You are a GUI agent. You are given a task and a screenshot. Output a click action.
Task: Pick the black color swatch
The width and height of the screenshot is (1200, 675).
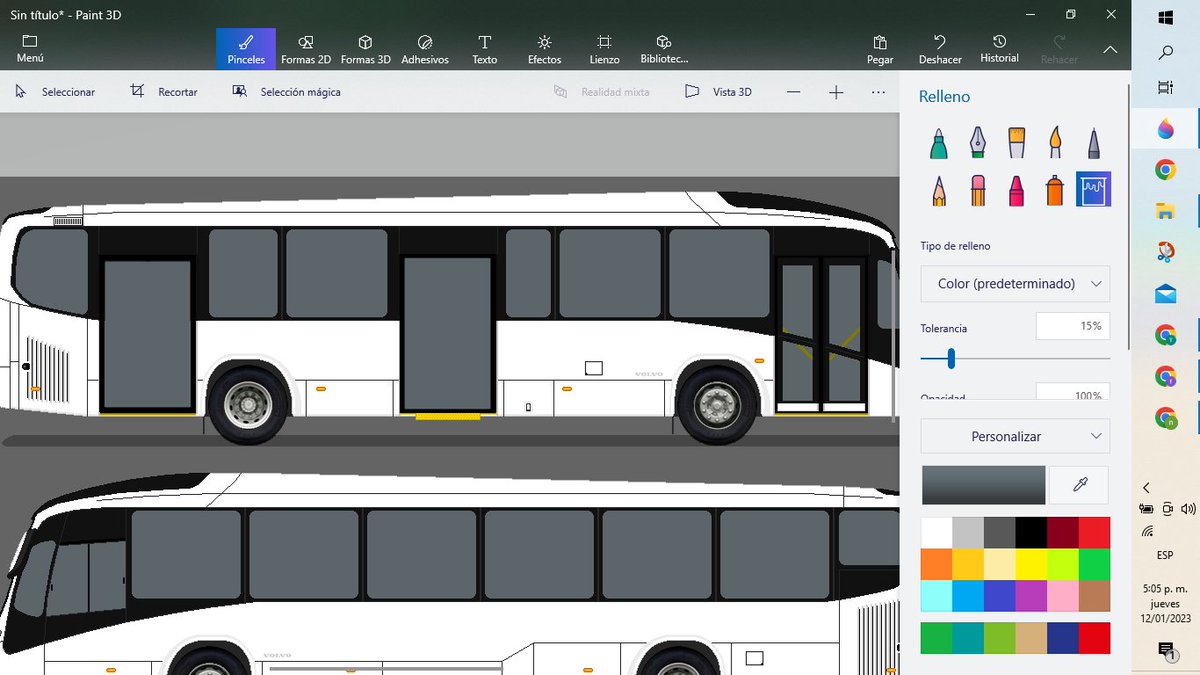1031,532
